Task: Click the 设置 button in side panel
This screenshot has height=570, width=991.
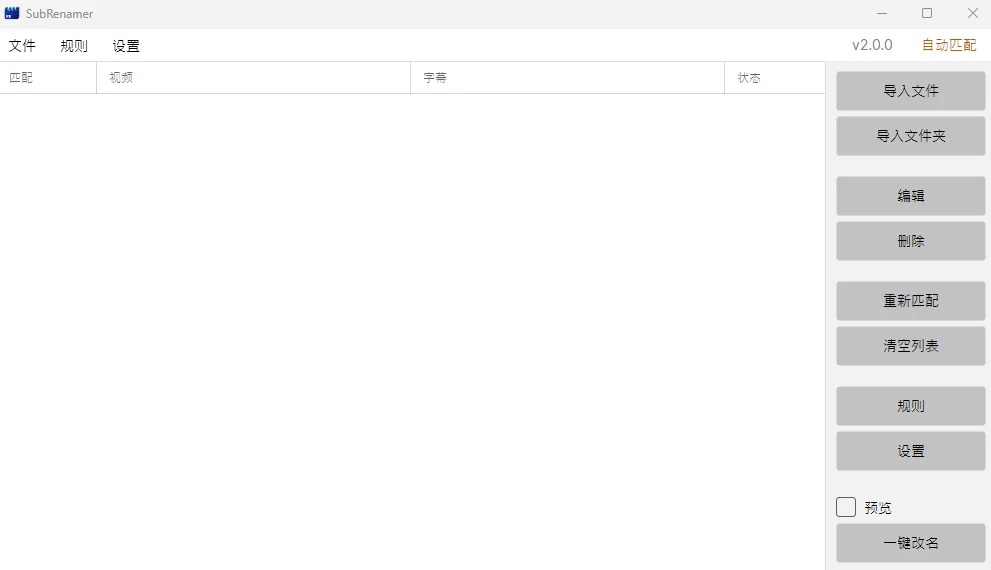Action: tap(910, 451)
